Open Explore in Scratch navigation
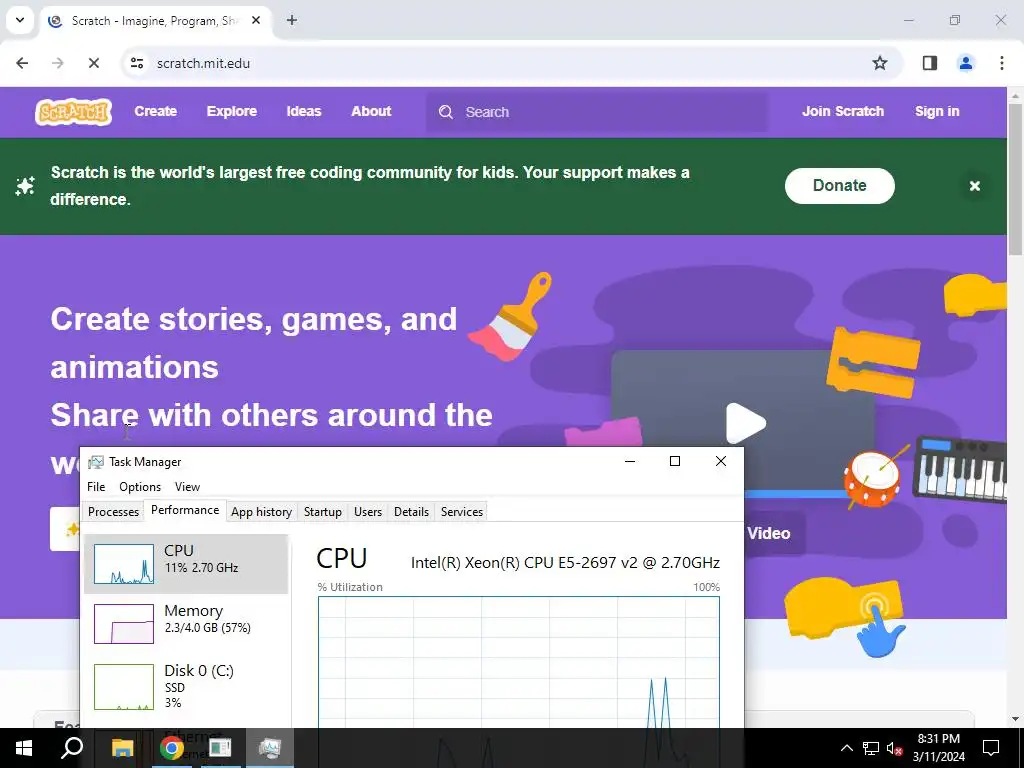Viewport: 1024px width, 768px height. tap(231, 112)
